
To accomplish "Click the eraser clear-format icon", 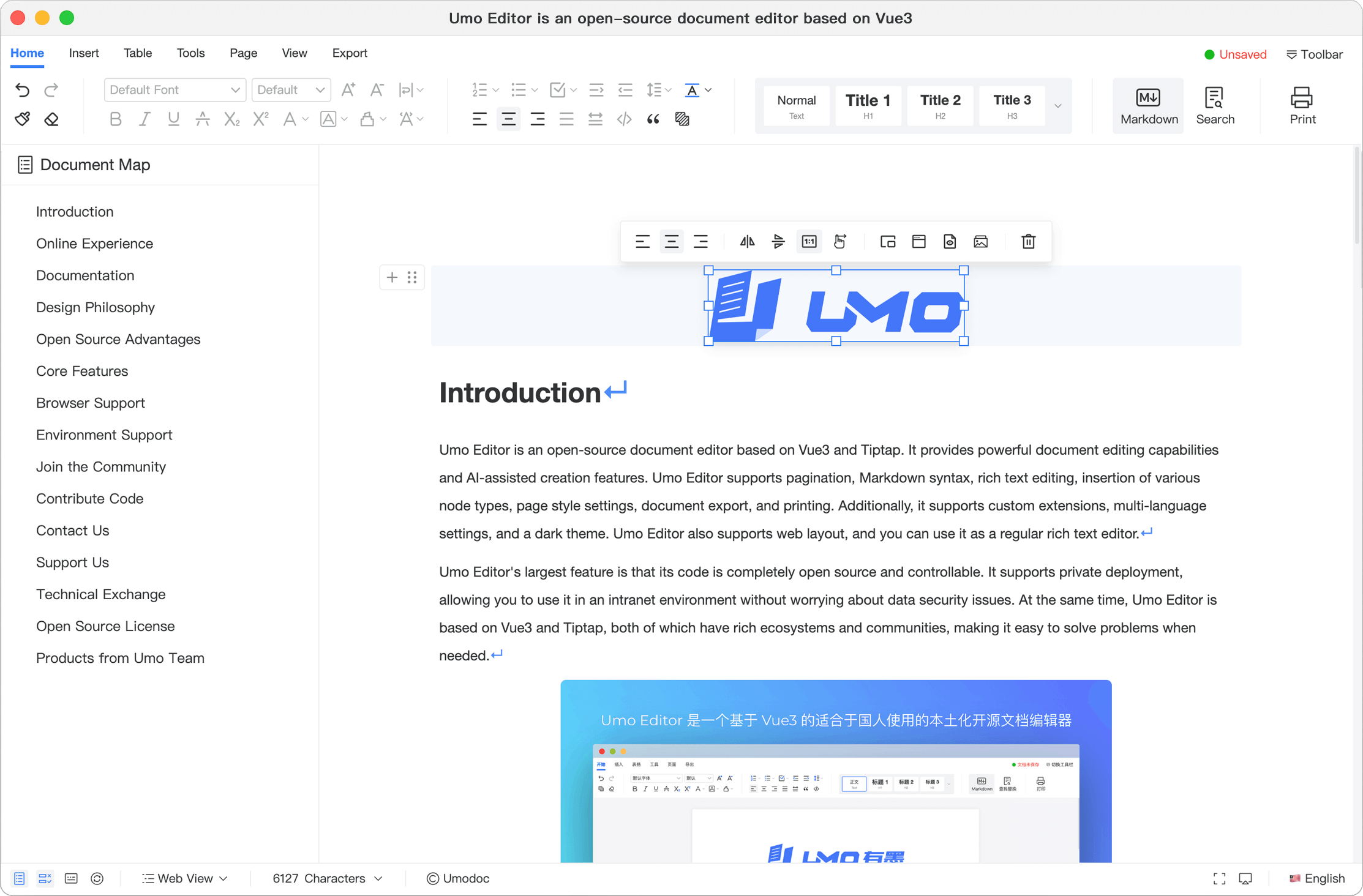I will (x=51, y=119).
